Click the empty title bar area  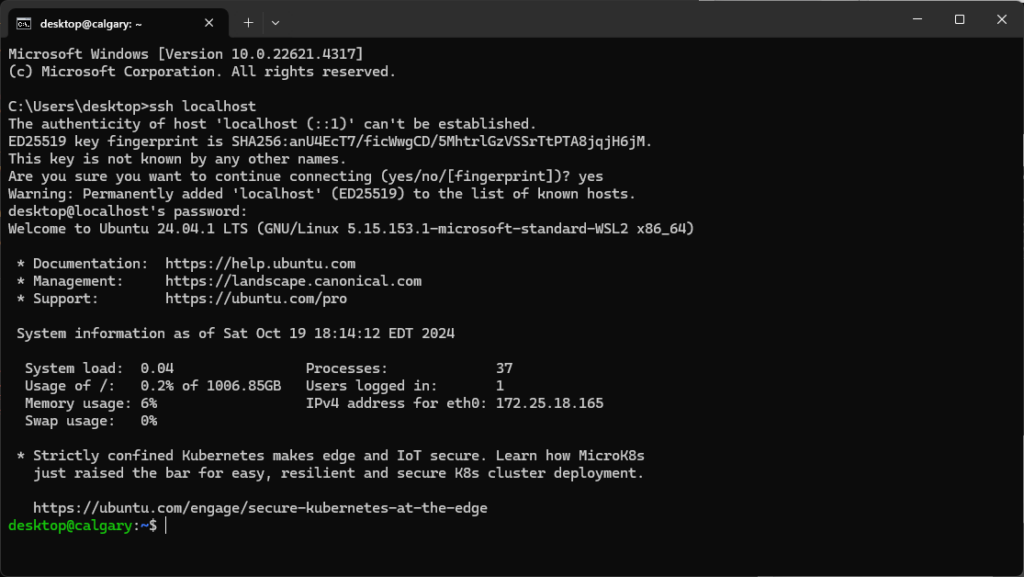point(588,20)
